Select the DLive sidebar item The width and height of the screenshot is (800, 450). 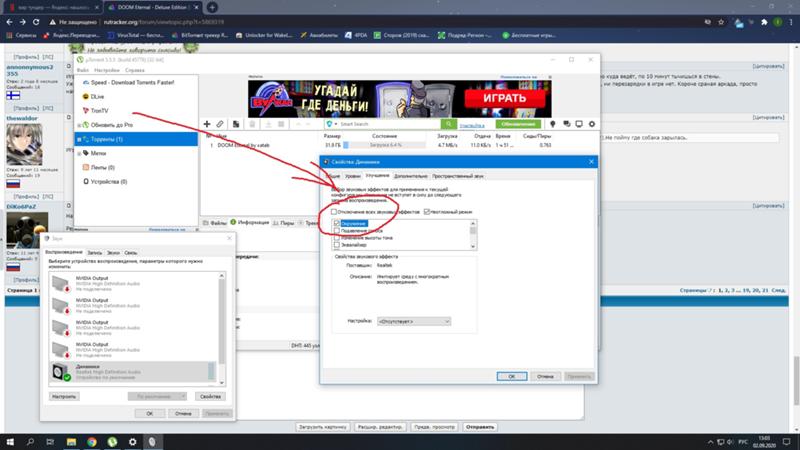click(x=97, y=96)
